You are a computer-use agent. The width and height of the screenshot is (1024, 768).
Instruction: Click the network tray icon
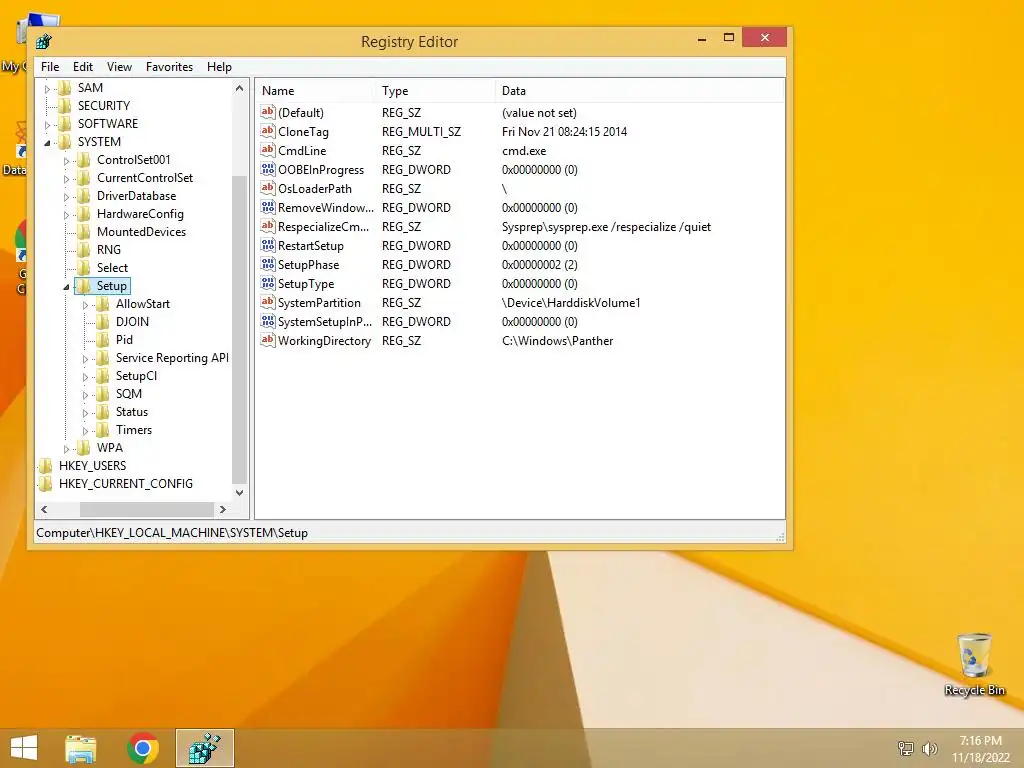(905, 749)
